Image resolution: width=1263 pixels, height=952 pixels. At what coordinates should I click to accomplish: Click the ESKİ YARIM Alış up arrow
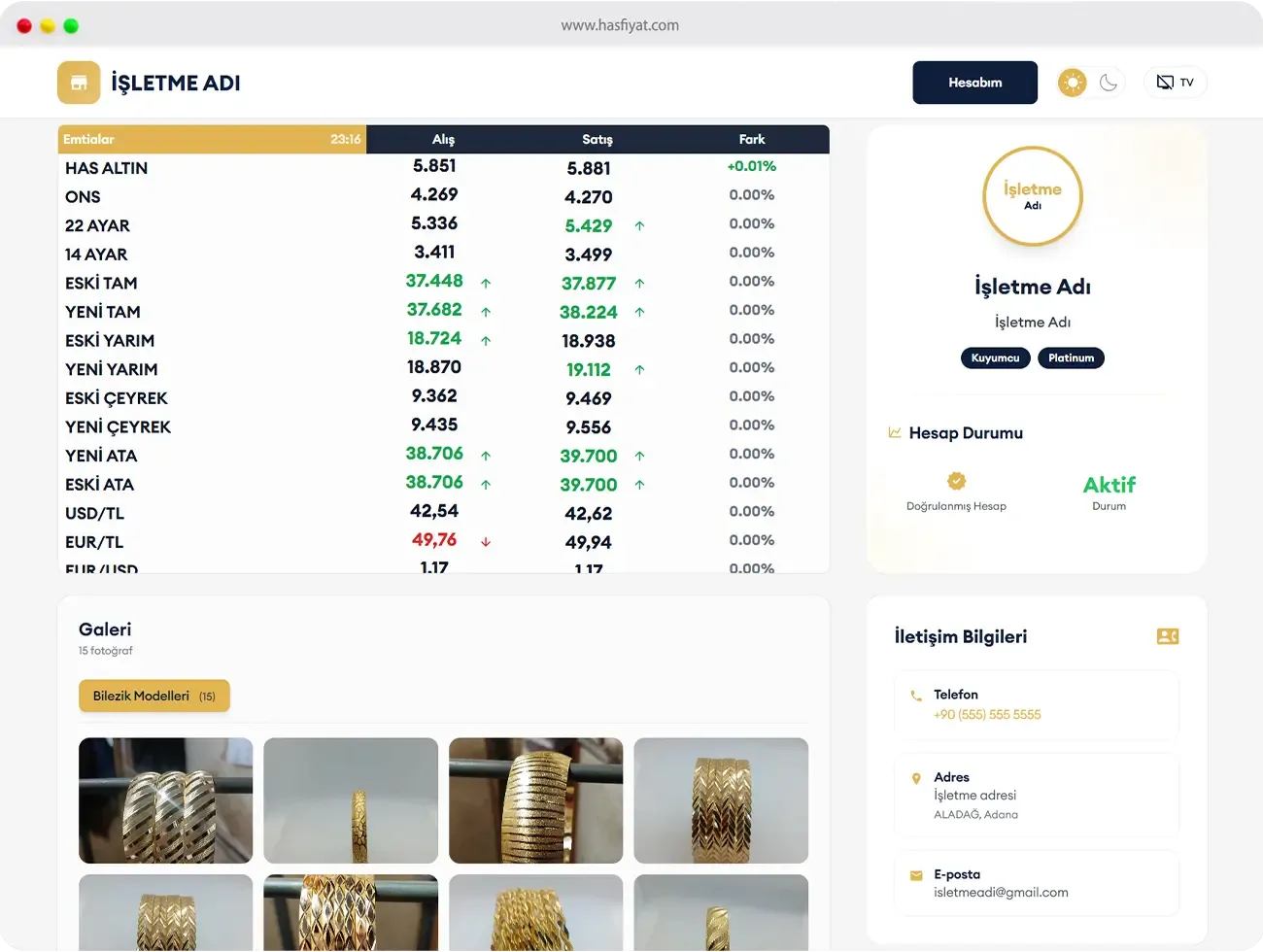point(486,341)
